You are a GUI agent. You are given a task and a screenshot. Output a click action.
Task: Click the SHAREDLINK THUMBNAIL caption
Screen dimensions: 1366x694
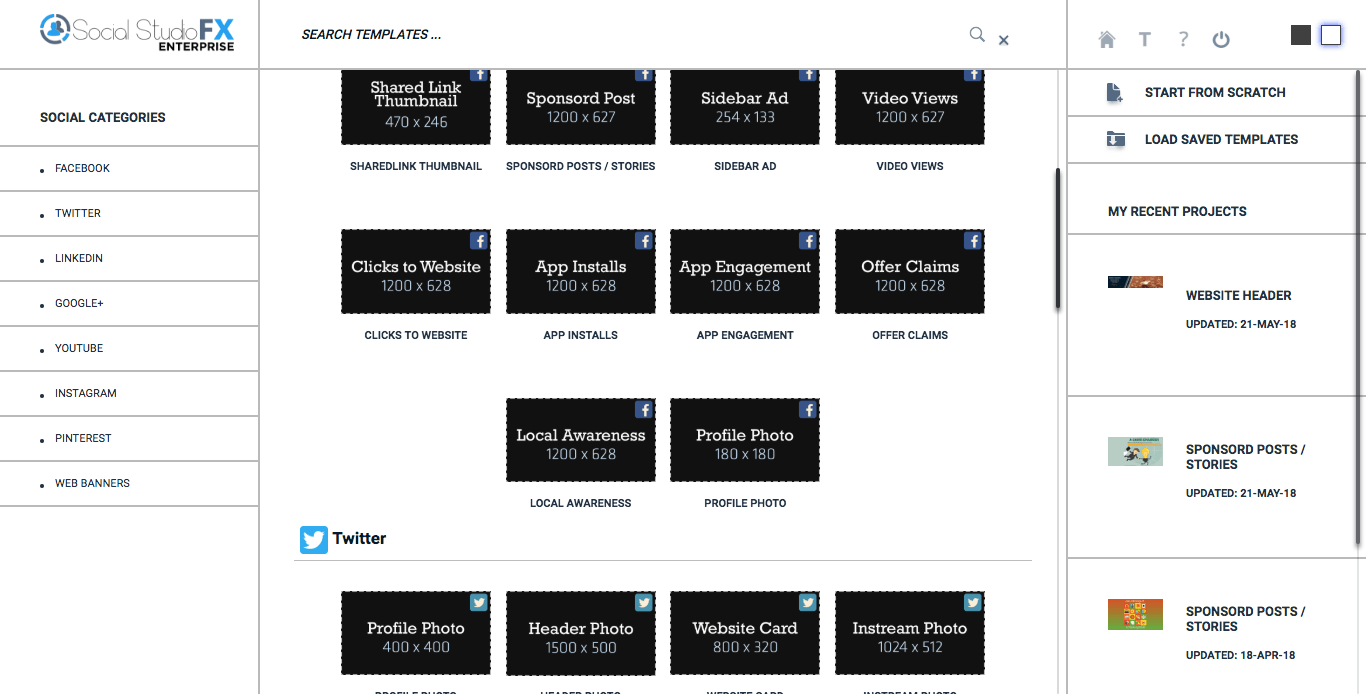416,166
